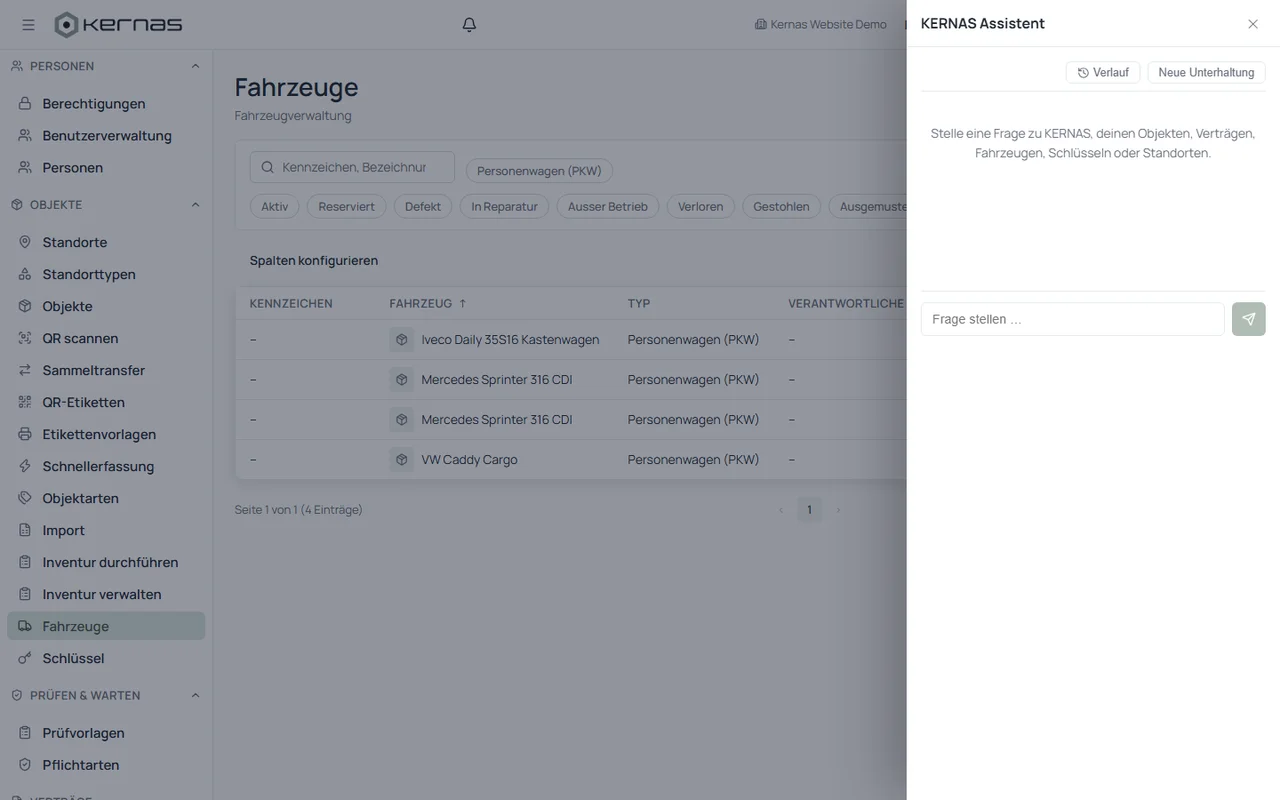
Task: Start a Neue Unterhaltung
Action: (x=1206, y=72)
